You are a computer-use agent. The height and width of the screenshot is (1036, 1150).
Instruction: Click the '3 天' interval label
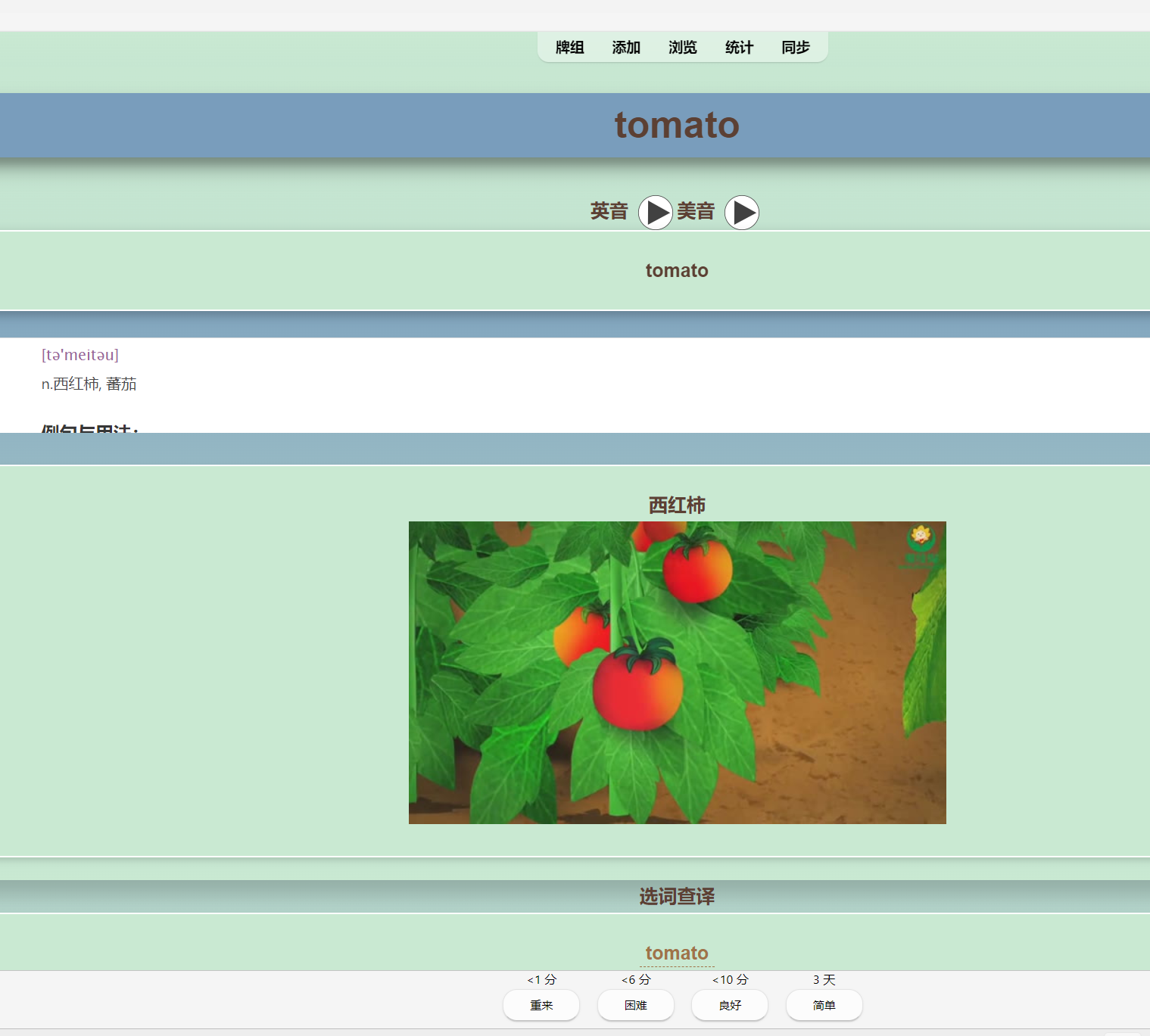[x=824, y=979]
